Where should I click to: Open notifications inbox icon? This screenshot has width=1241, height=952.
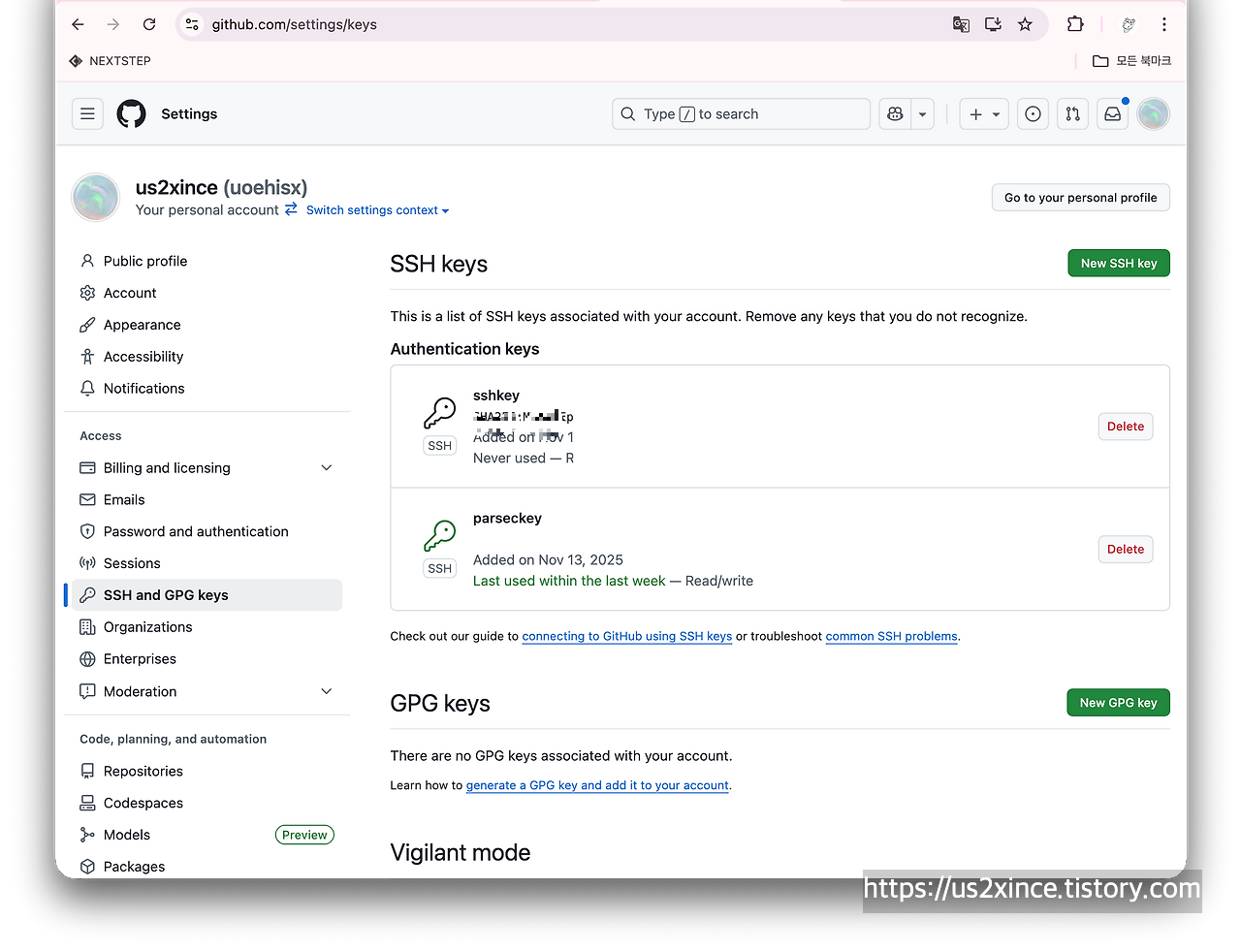click(x=1113, y=113)
